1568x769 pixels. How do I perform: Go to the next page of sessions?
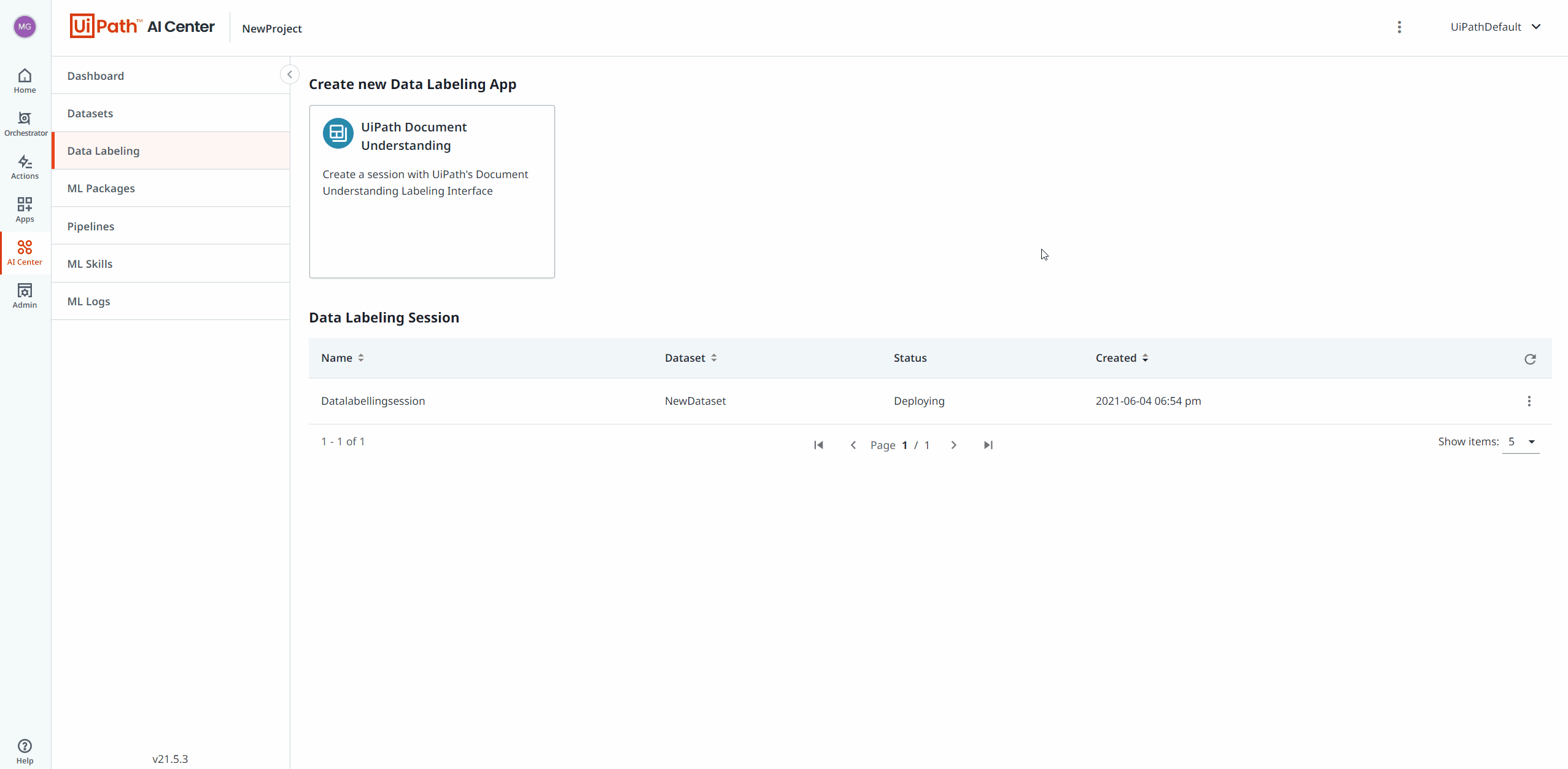(953, 445)
